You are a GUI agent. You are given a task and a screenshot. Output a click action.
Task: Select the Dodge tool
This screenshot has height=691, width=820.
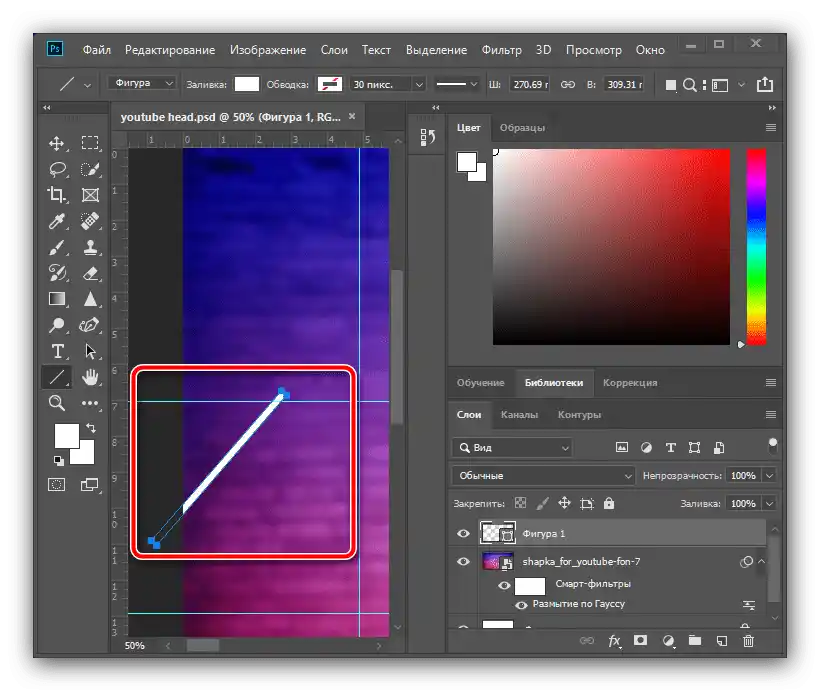click(x=56, y=325)
